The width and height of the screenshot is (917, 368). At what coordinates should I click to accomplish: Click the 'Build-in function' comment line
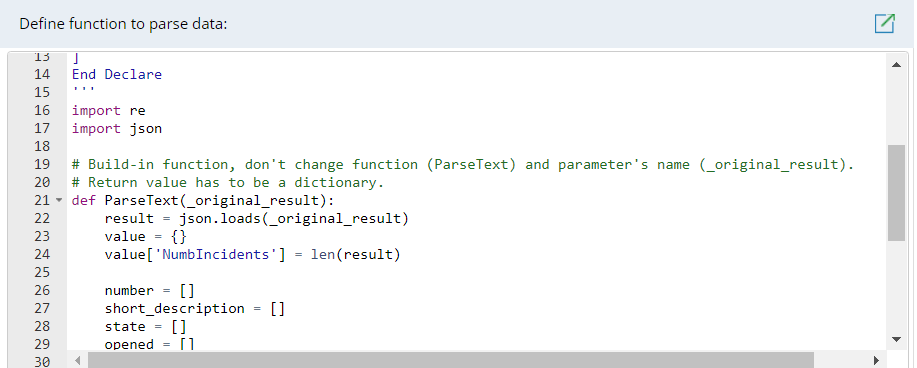point(463,164)
